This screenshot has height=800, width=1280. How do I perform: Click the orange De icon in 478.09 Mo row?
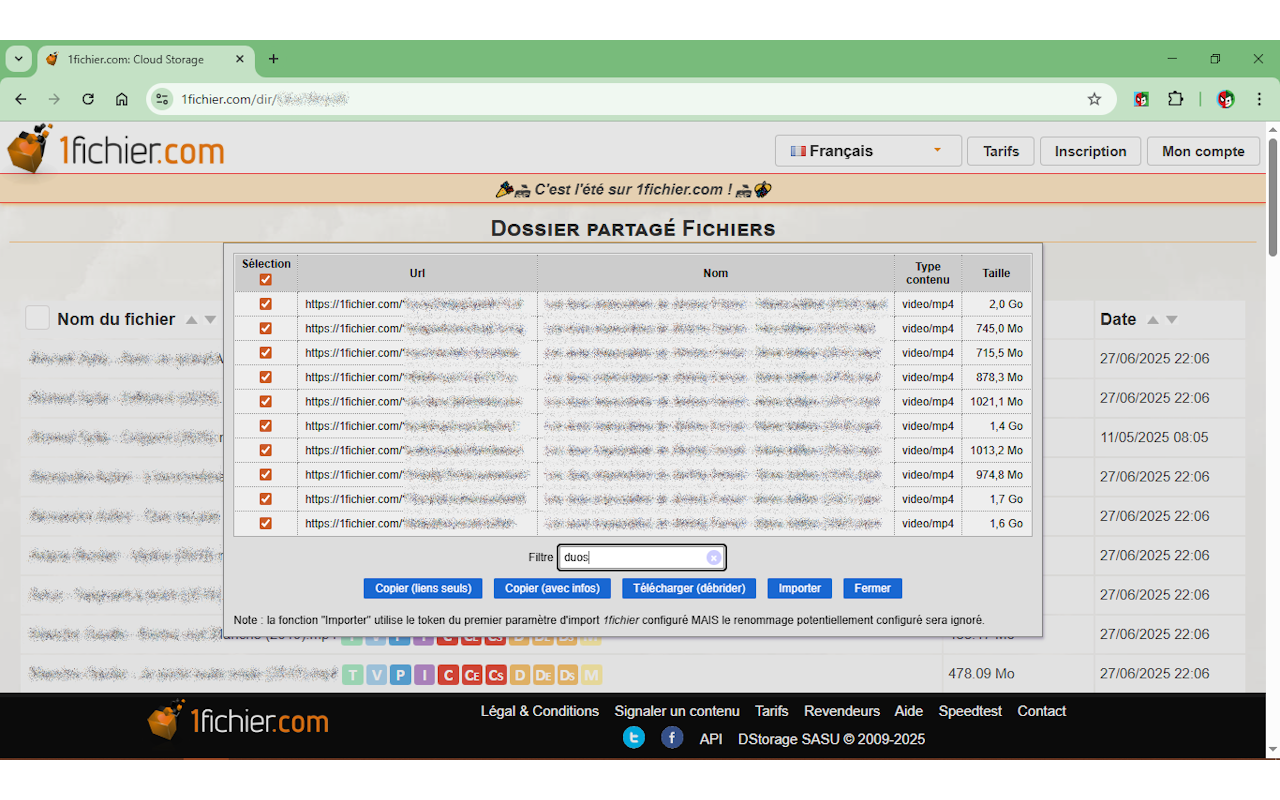[x=544, y=675]
